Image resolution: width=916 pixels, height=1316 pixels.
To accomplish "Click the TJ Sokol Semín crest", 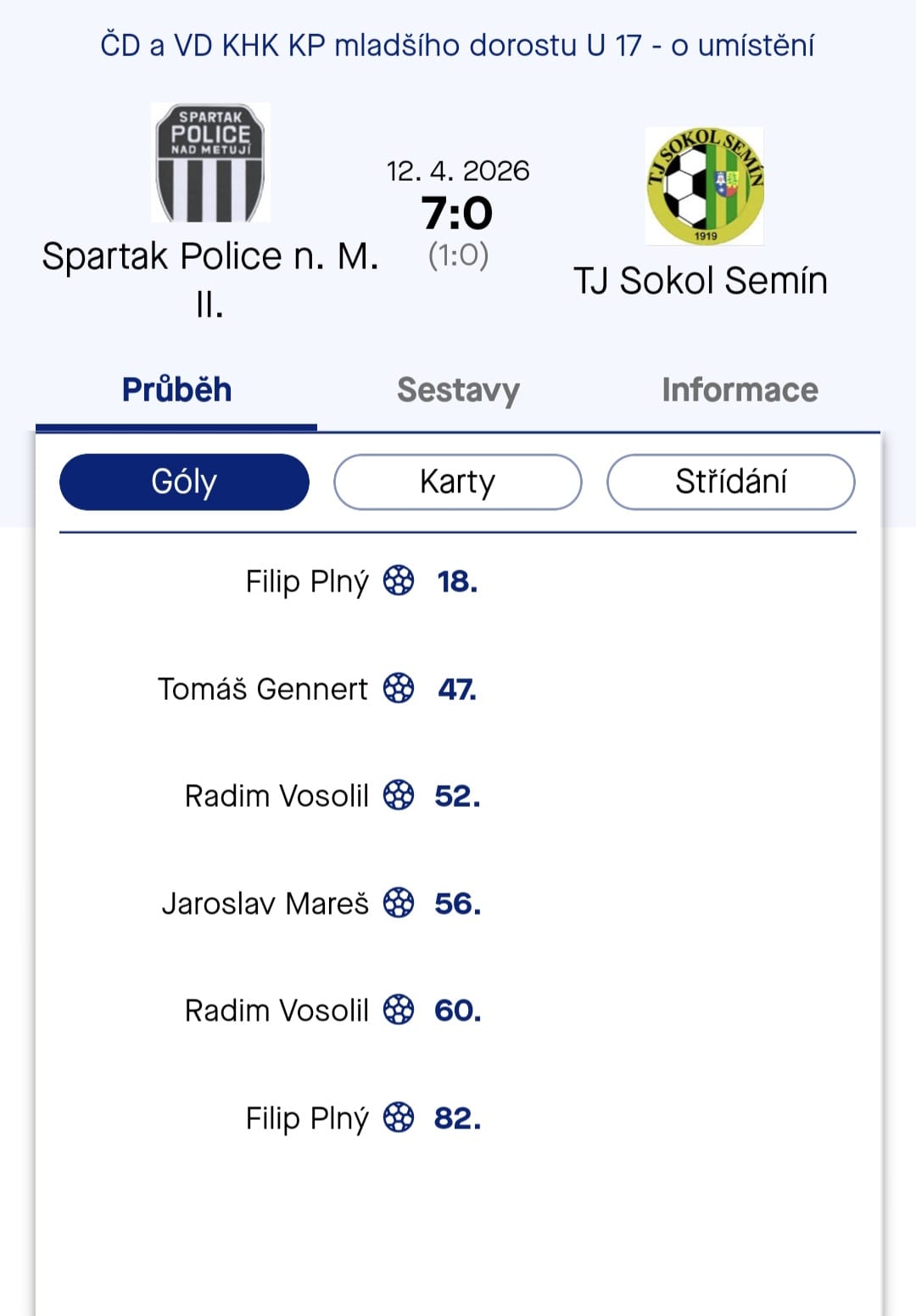I will (705, 186).
